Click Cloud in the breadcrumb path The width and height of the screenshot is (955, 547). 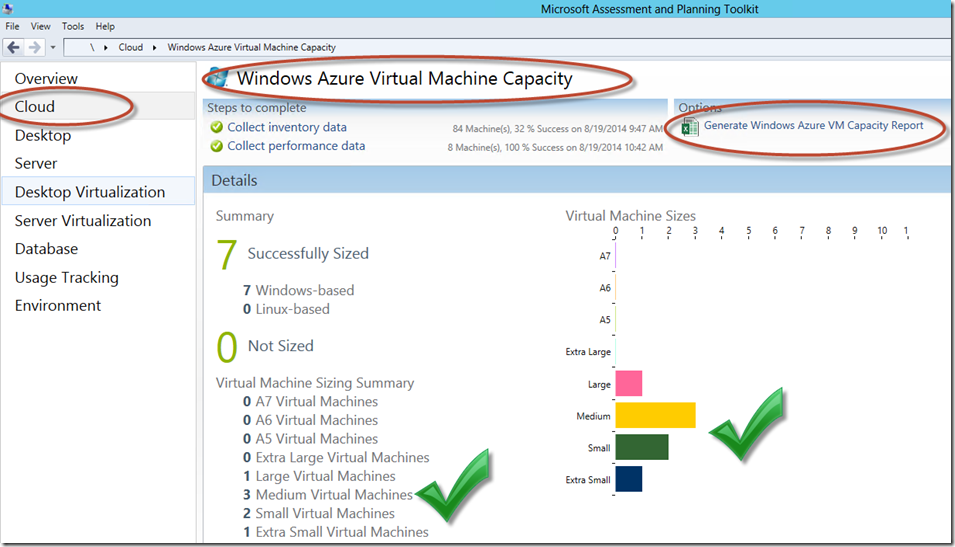pyautogui.click(x=130, y=48)
